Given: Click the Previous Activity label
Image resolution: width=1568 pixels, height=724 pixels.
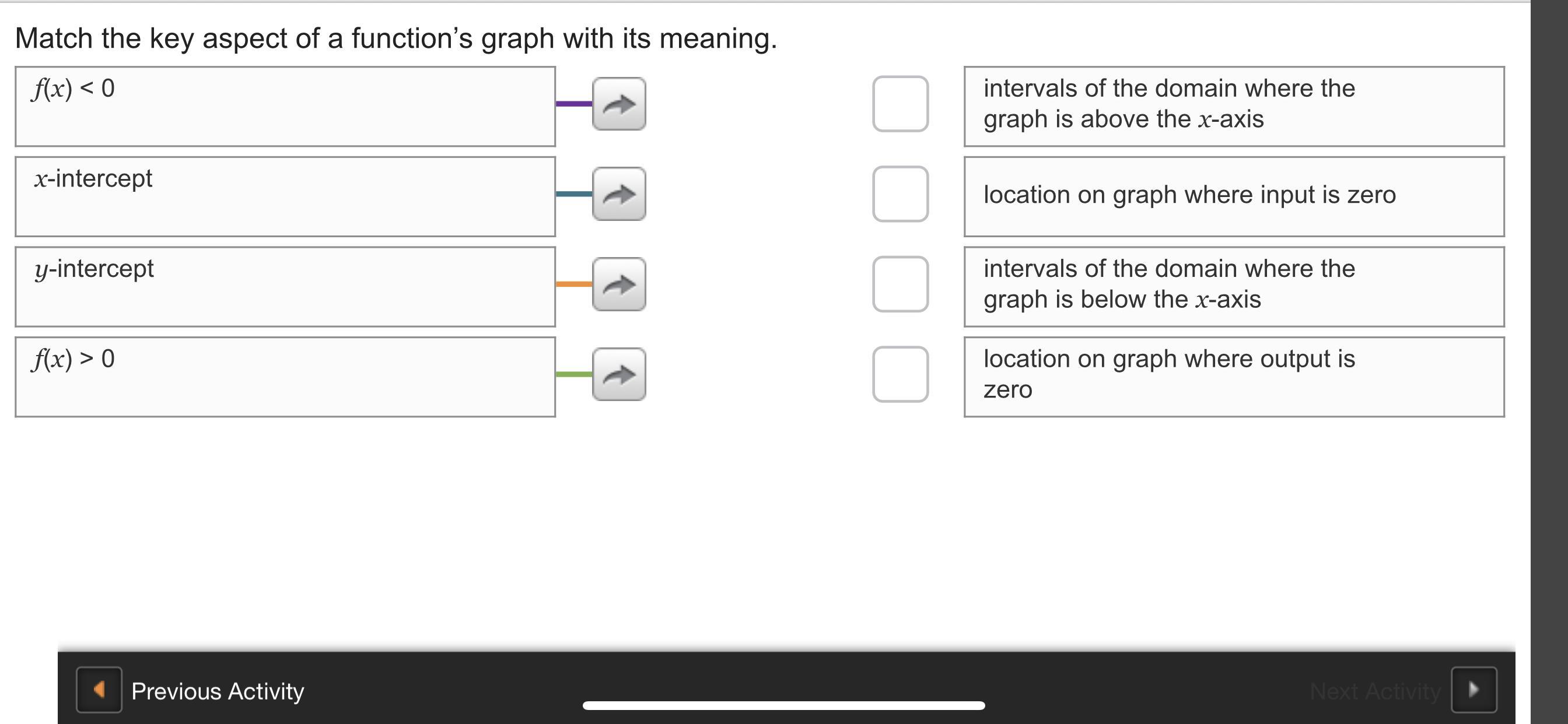Looking at the screenshot, I should [x=218, y=691].
